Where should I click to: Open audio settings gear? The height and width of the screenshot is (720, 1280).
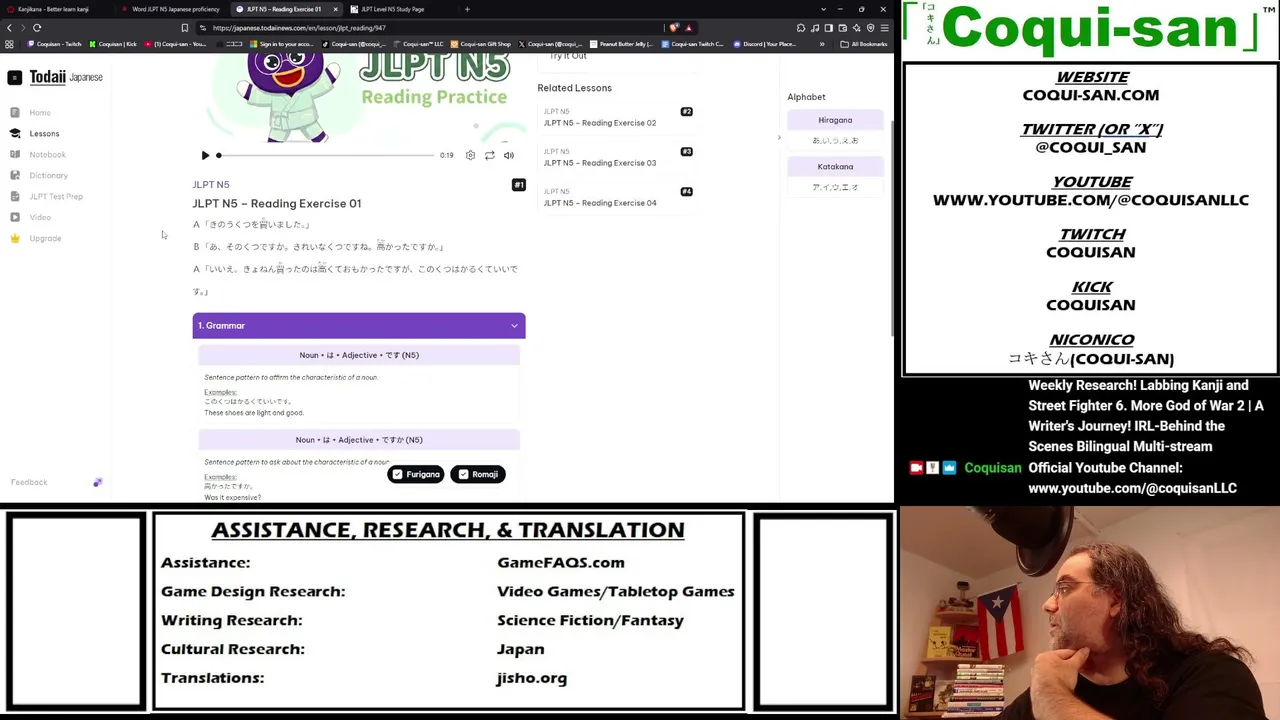click(x=470, y=155)
